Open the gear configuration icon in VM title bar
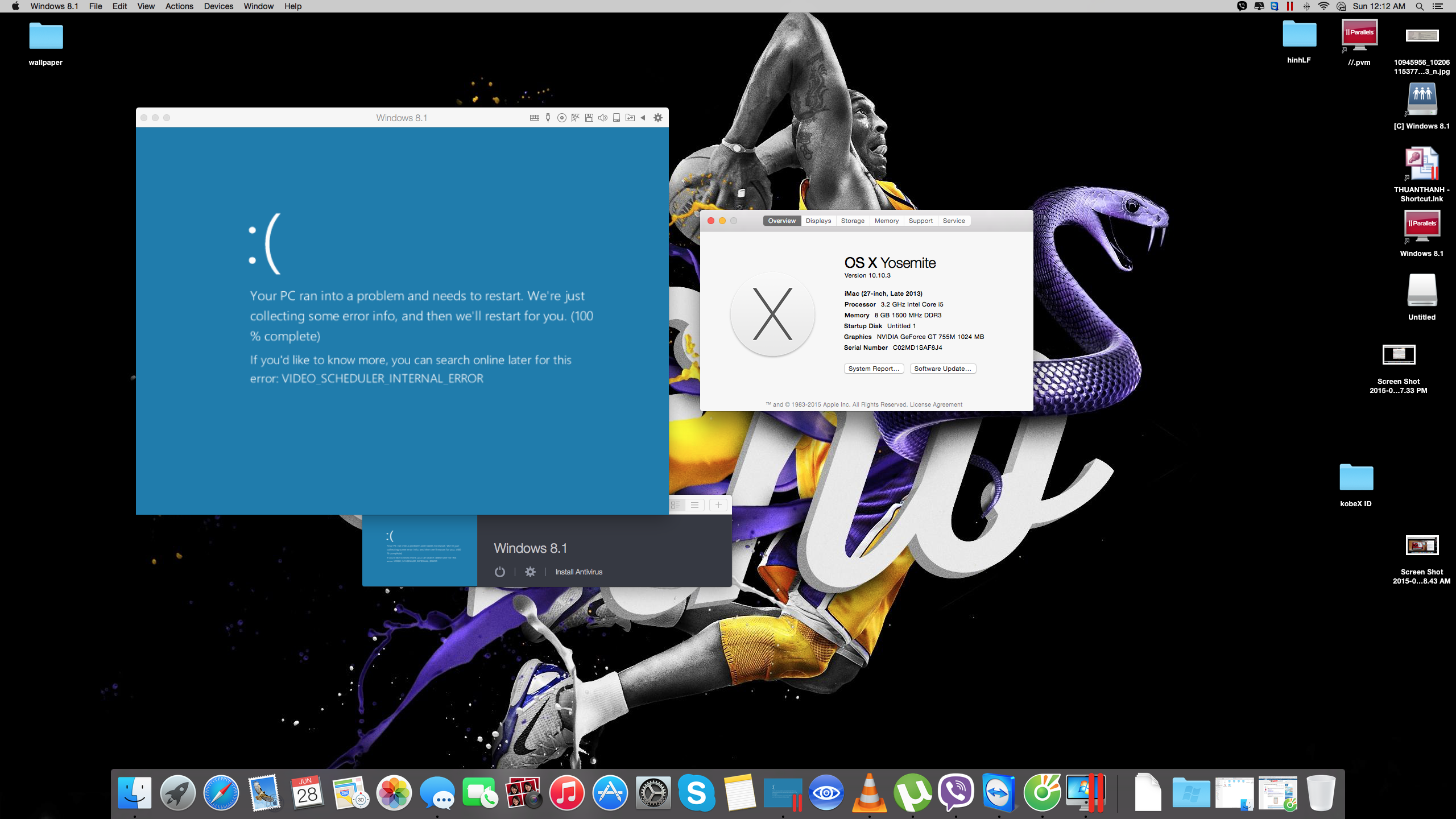This screenshot has width=1456, height=819. [x=657, y=118]
